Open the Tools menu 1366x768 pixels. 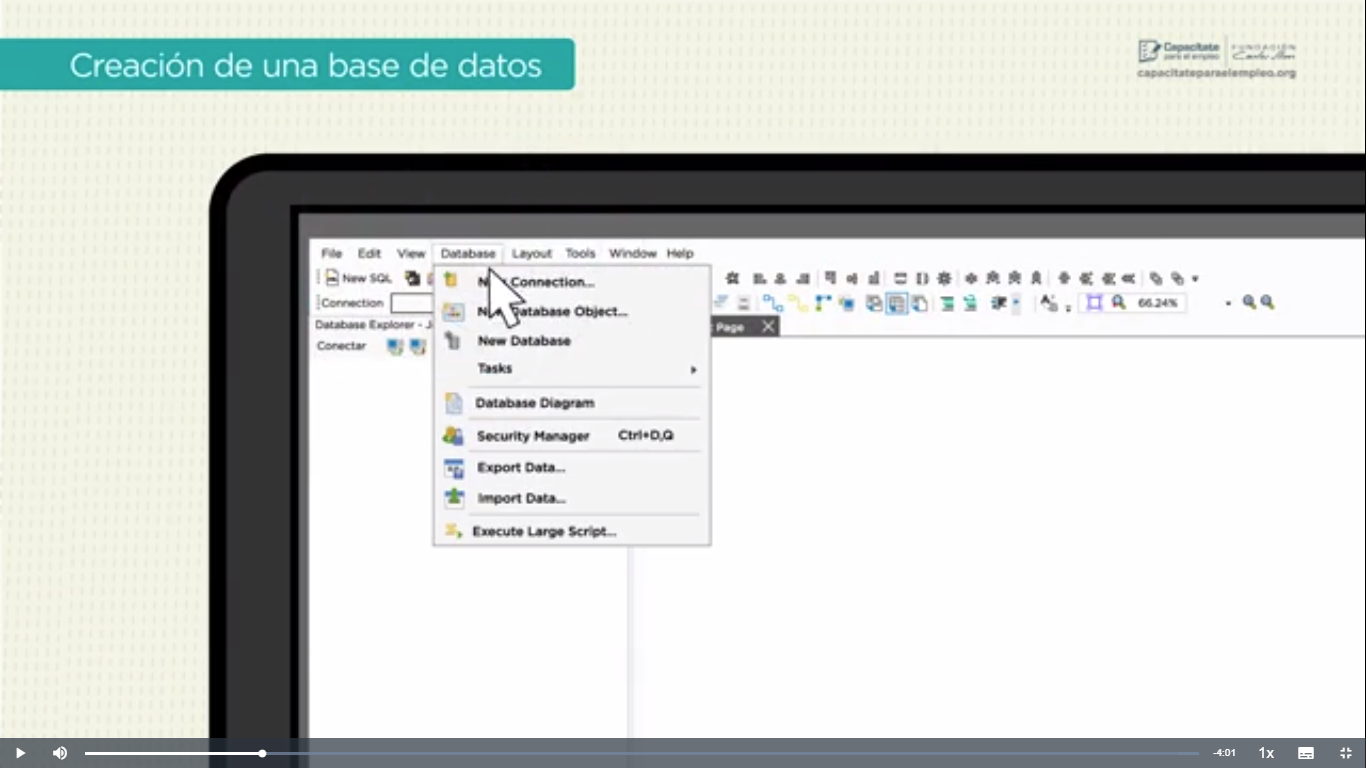pyautogui.click(x=580, y=254)
